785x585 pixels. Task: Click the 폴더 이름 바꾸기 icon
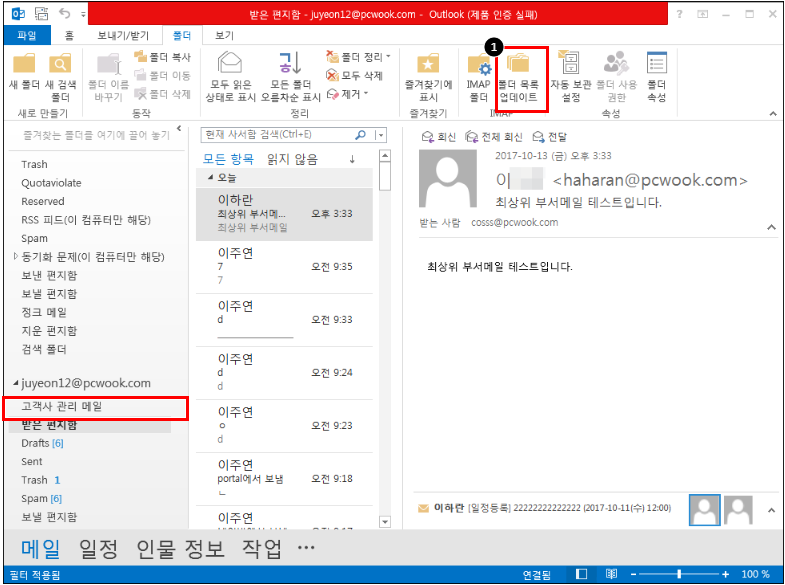(x=109, y=64)
